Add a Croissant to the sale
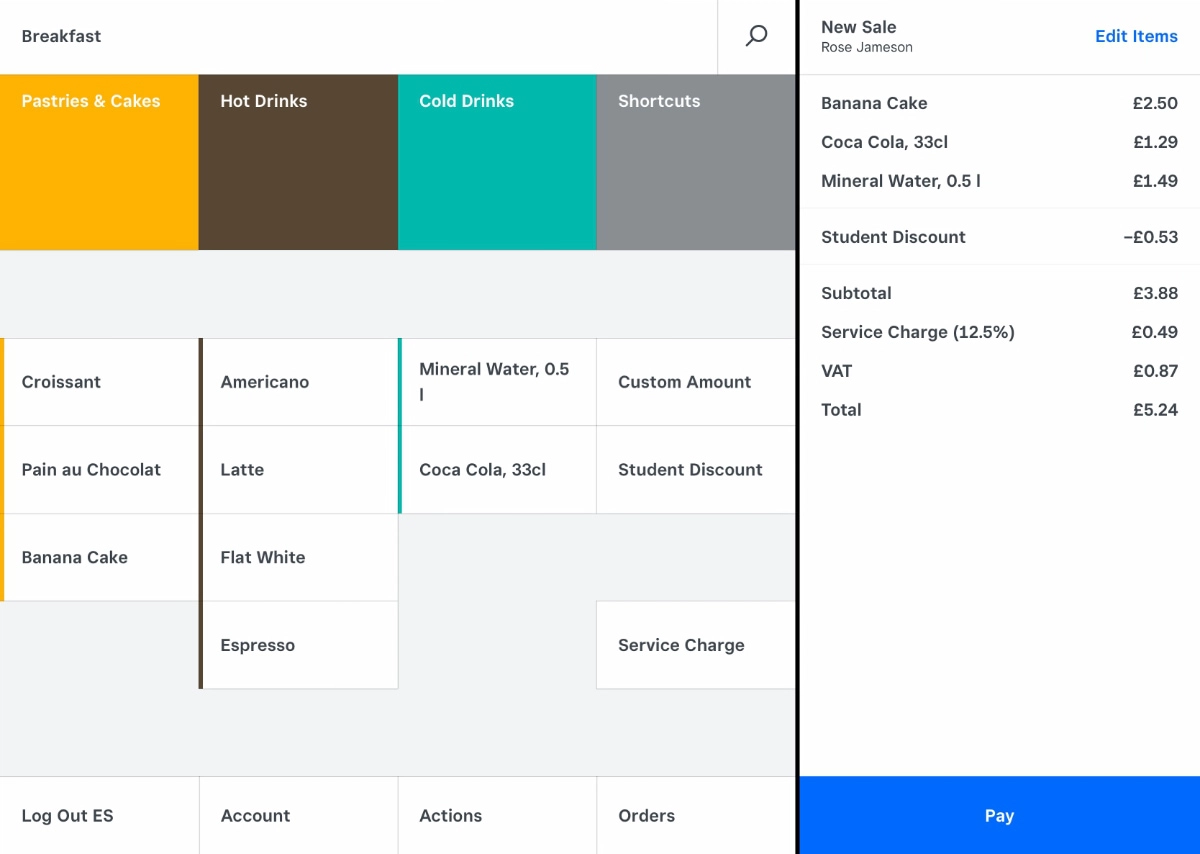The image size is (1200, 854). tap(99, 382)
